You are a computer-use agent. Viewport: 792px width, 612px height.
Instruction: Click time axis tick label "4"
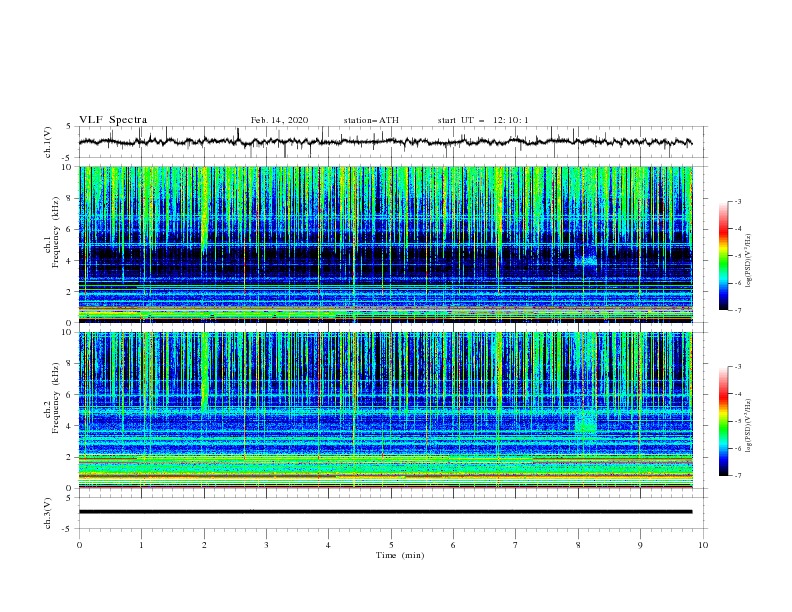328,545
